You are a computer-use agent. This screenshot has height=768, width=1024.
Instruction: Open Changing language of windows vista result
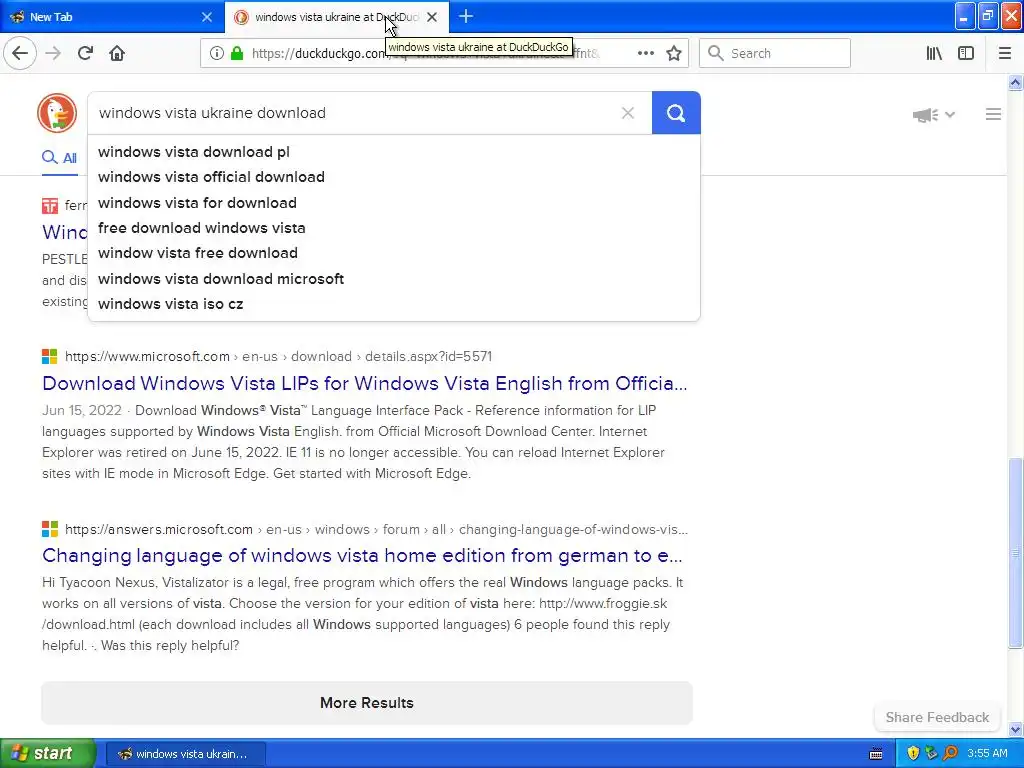point(362,556)
